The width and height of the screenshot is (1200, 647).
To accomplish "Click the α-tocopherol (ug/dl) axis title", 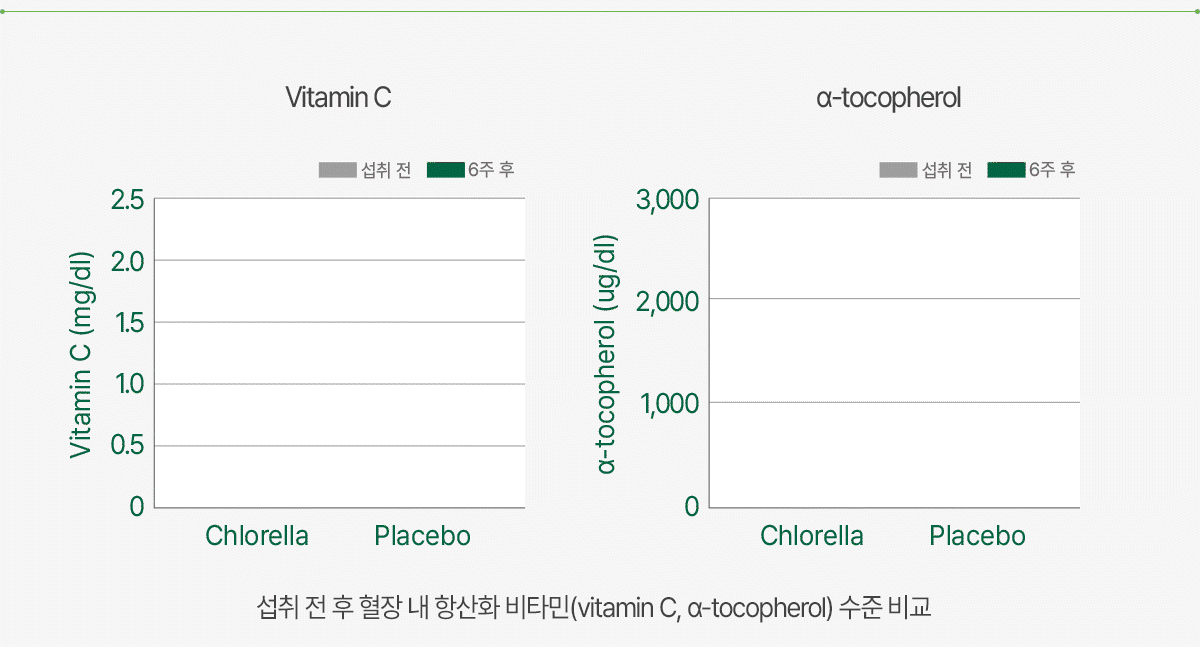I will (607, 355).
